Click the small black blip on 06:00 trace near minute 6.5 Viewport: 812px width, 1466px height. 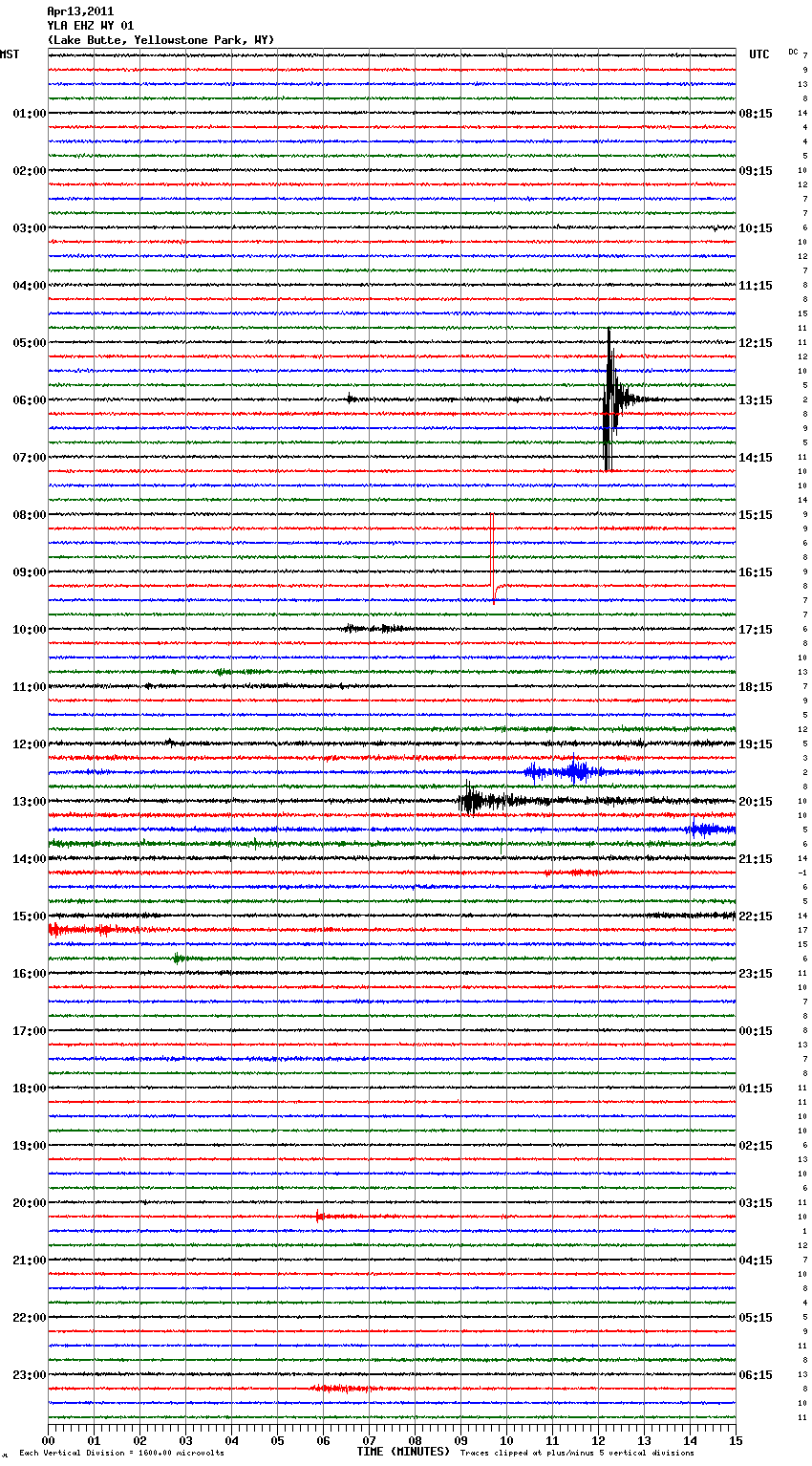352,399
